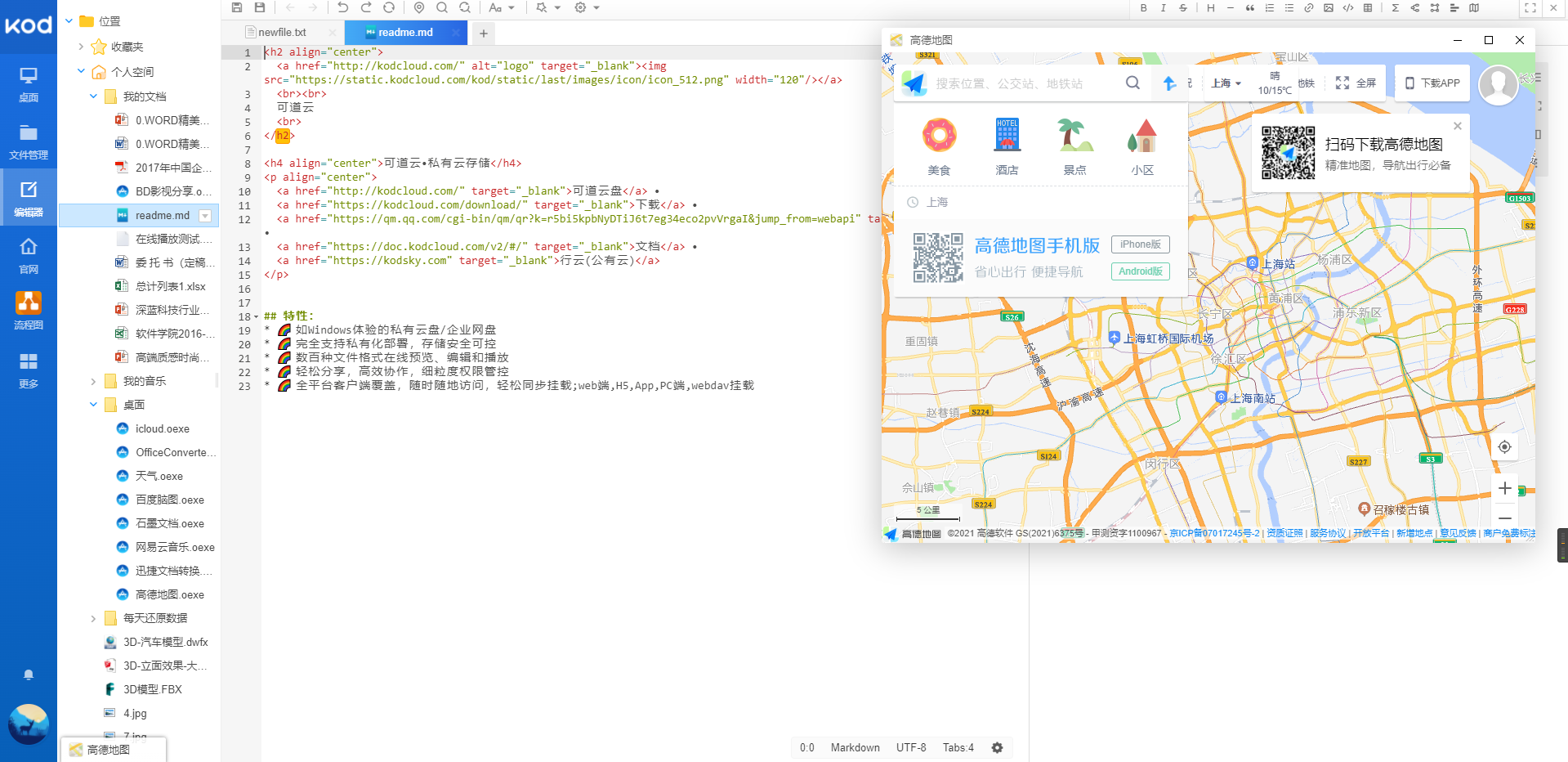Expand the 收藏夹 (Favorites) folder

[81, 47]
